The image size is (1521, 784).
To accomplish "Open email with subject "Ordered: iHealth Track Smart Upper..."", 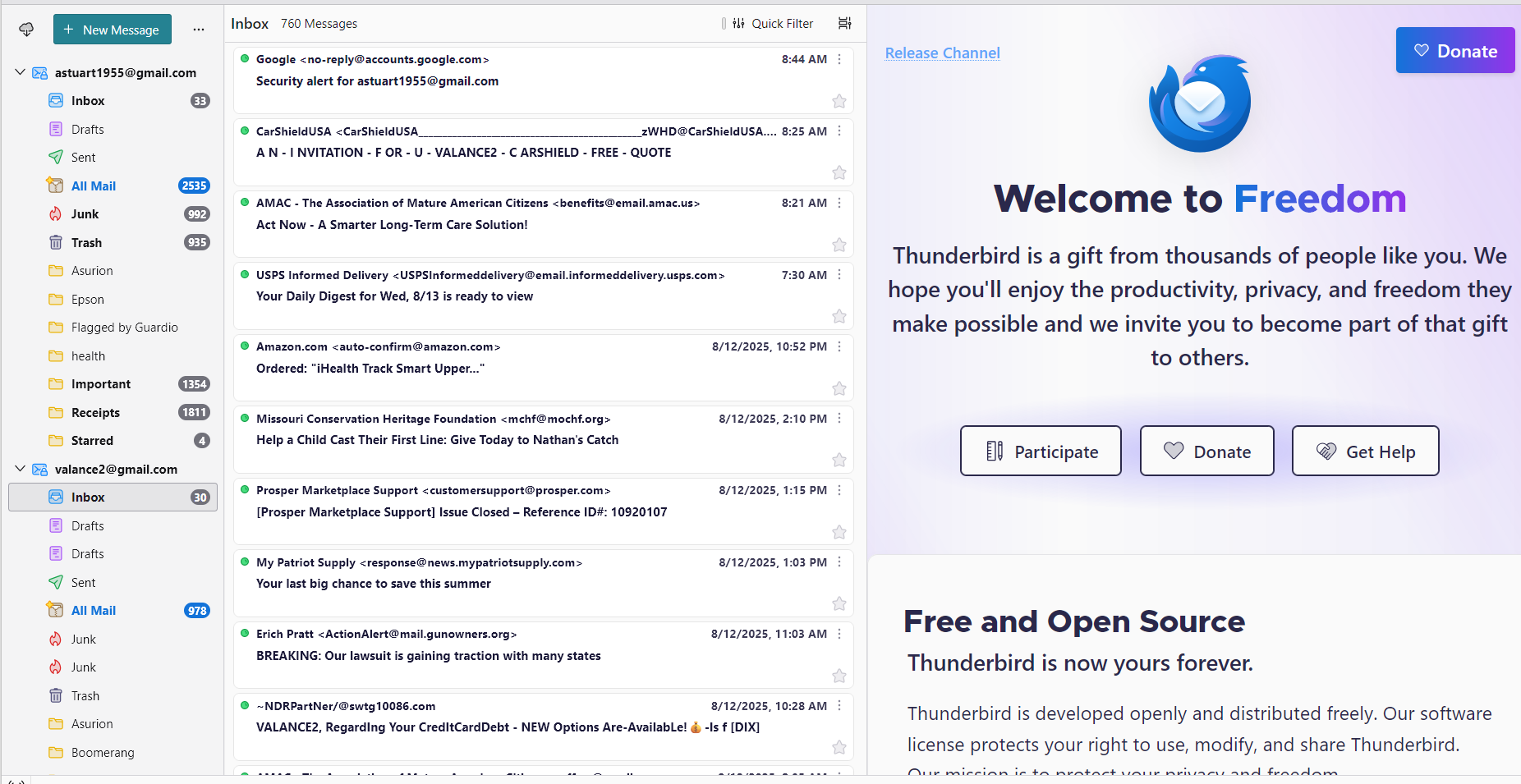I will coord(544,368).
